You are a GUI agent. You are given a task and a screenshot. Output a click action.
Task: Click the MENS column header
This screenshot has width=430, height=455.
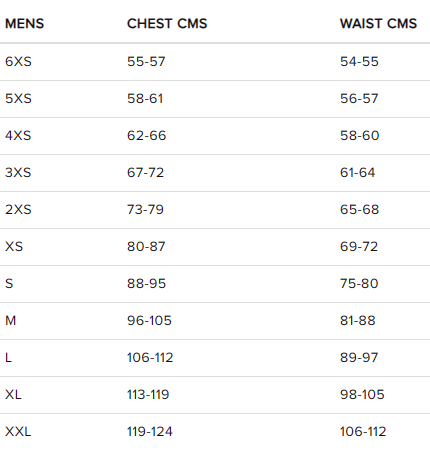[x=25, y=24]
